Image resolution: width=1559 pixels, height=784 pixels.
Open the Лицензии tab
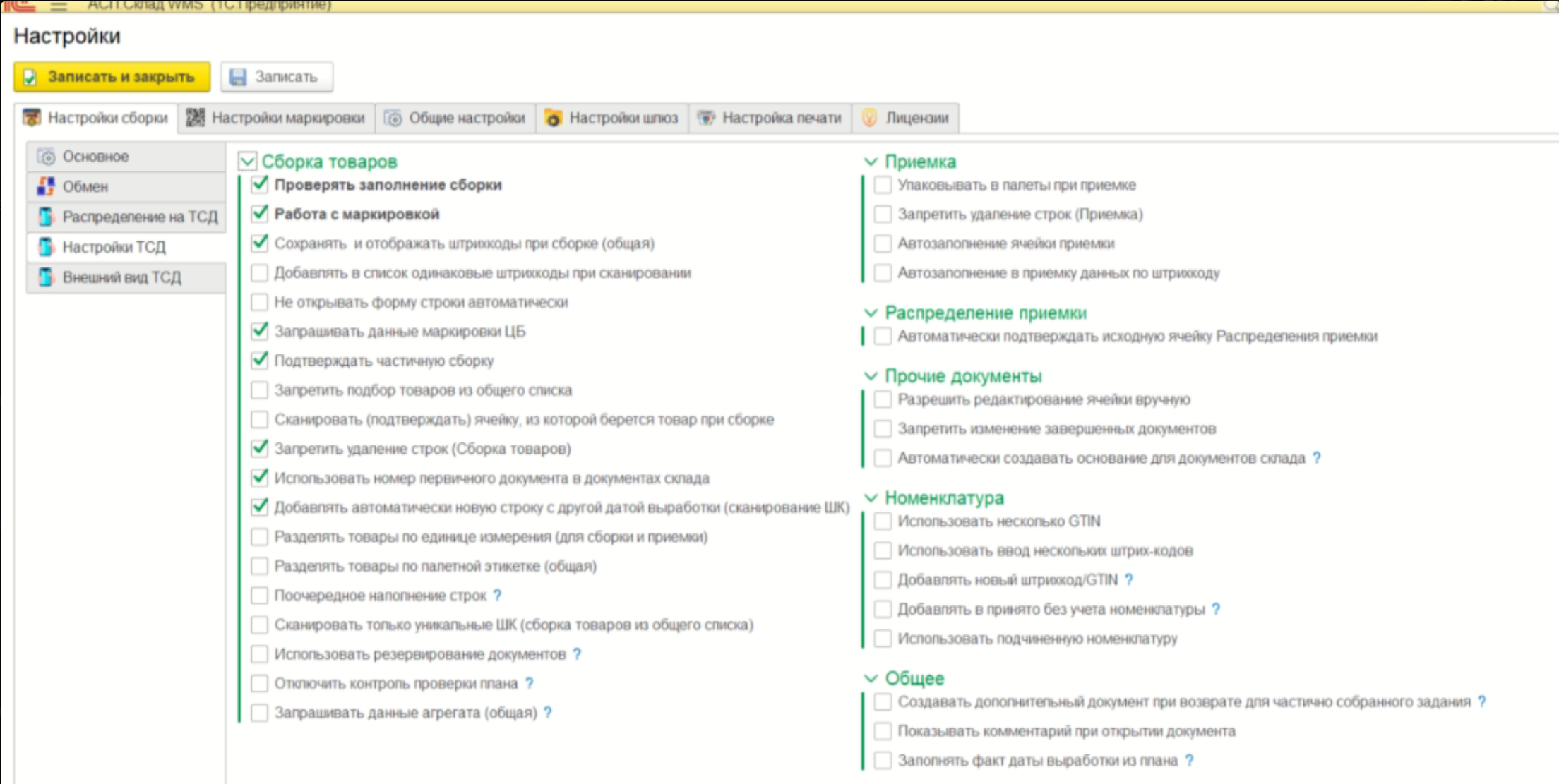point(905,118)
